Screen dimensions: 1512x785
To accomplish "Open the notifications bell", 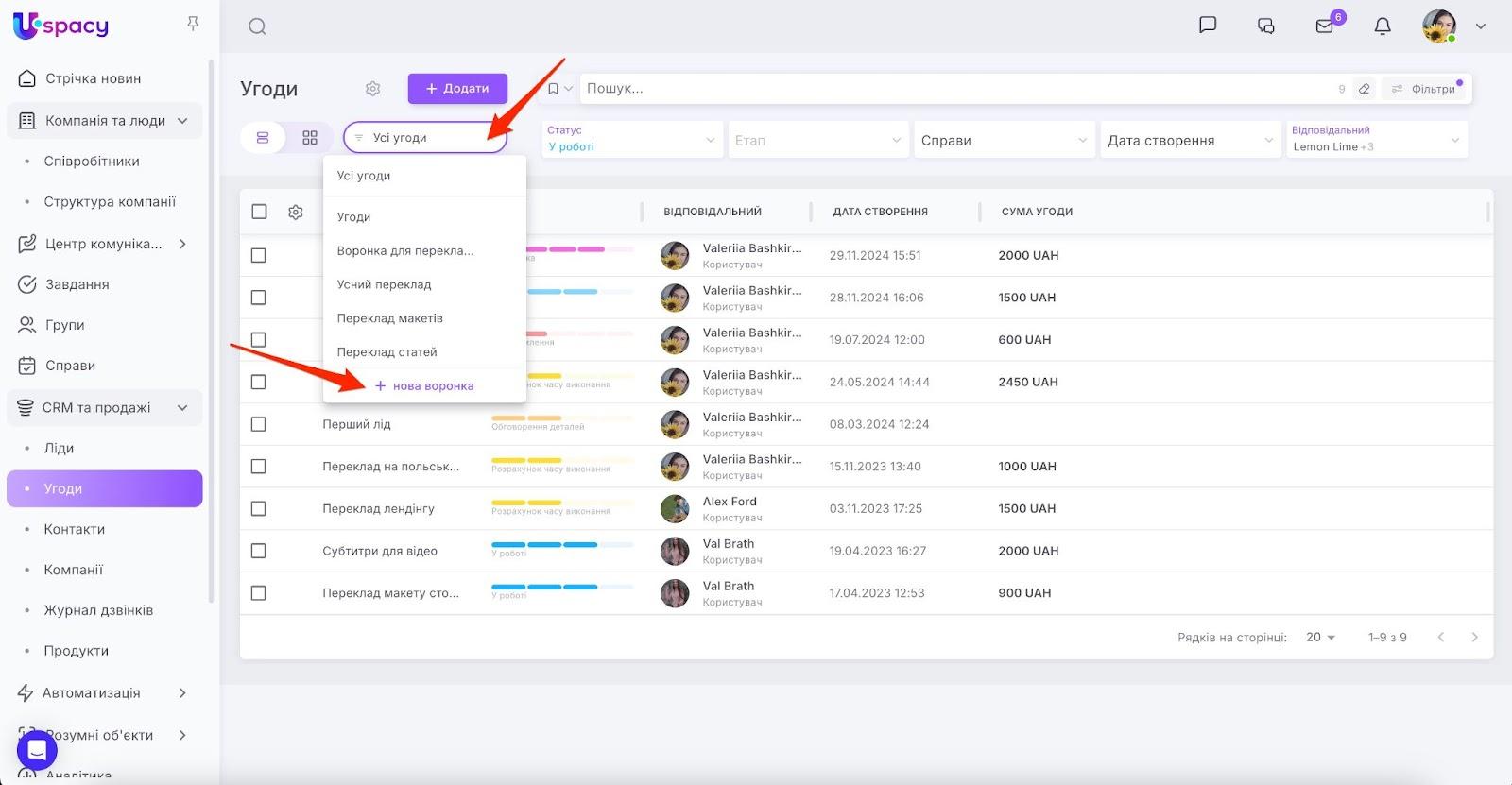I will pyautogui.click(x=1383, y=26).
